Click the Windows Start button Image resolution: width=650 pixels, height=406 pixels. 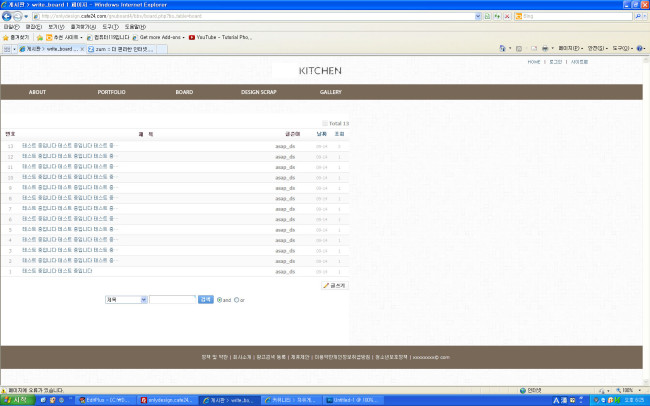pos(17,399)
